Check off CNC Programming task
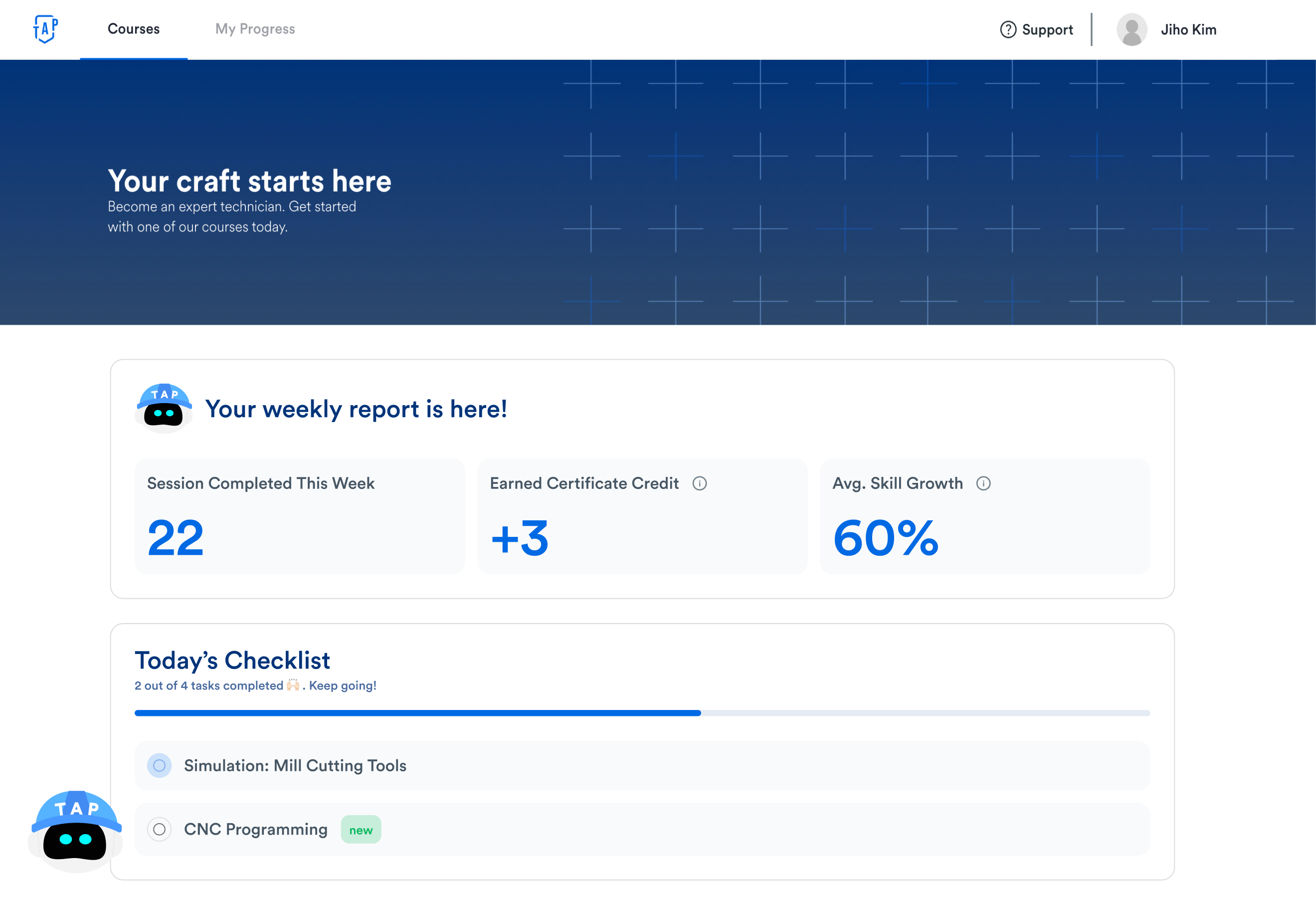The width and height of the screenshot is (1316, 903). 159,829
